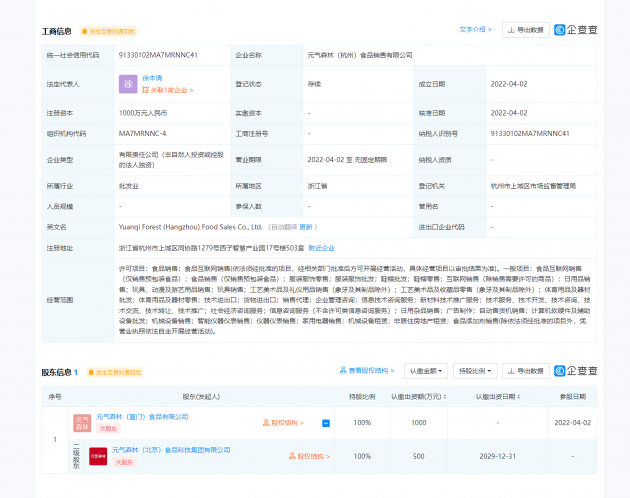Click 营业期限 value 2022-04-02 至 无固定期限

[347, 160]
